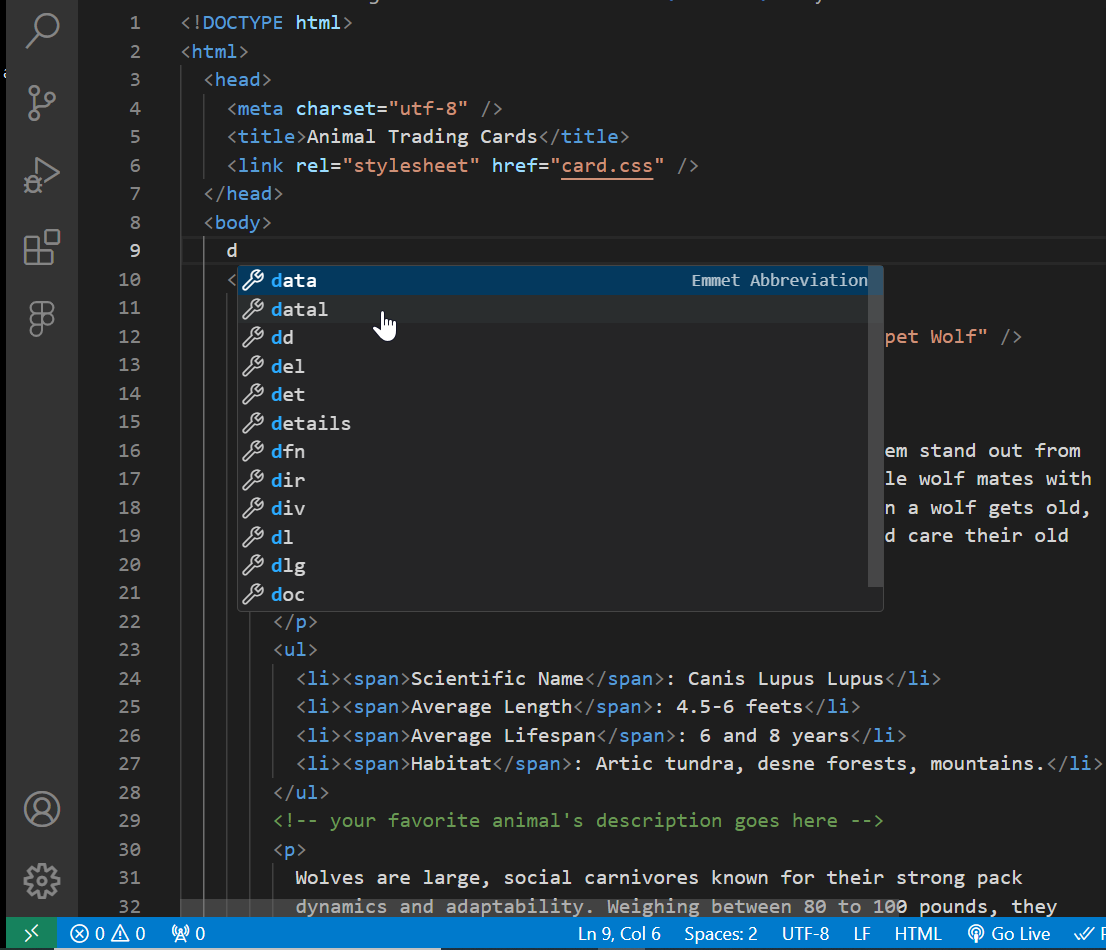Click the ports forwarded indicator
Screen dimensions: 1106x950
188,934
